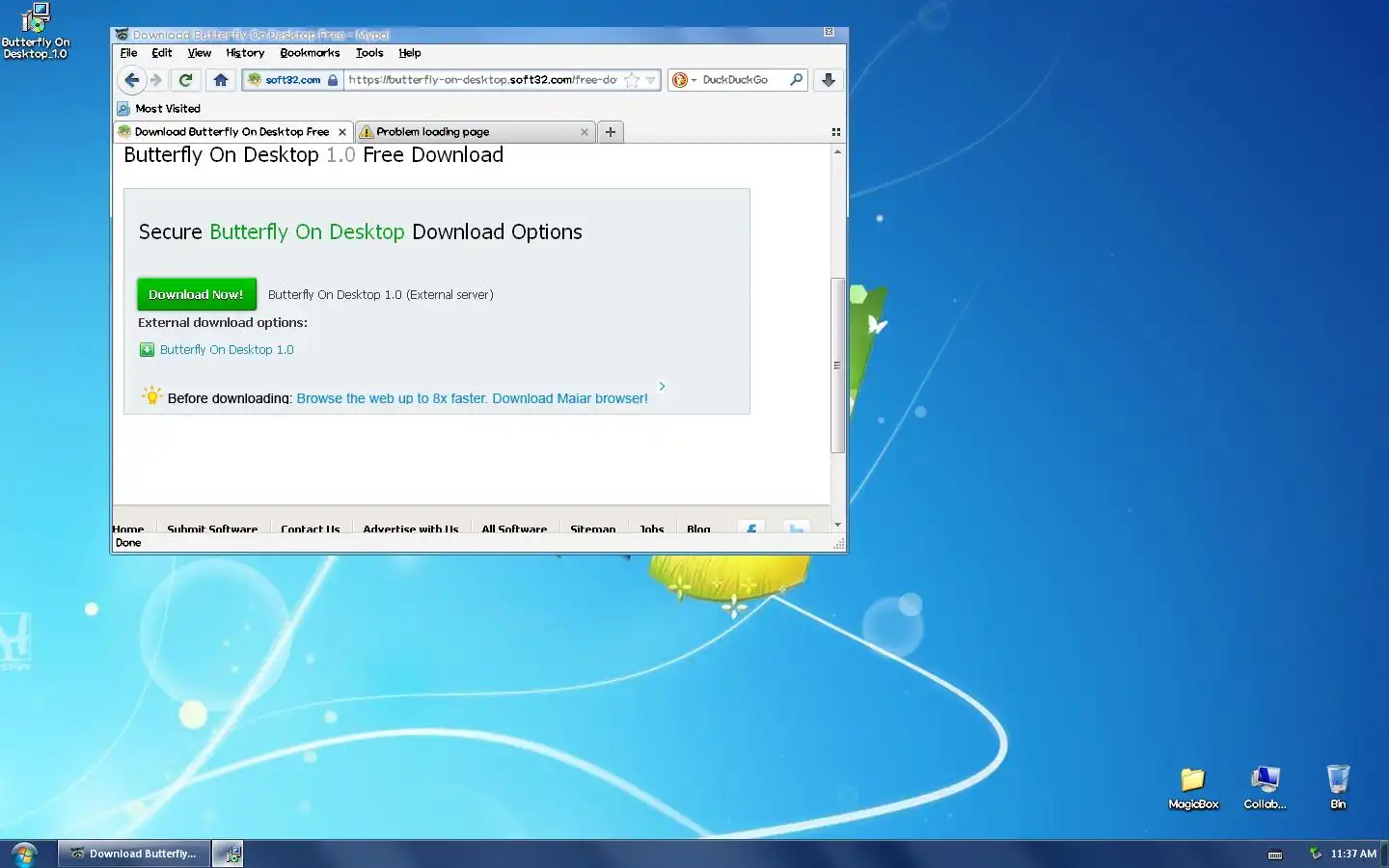Open the Advertise with Us footer link
1389x868 pixels.
tap(411, 529)
